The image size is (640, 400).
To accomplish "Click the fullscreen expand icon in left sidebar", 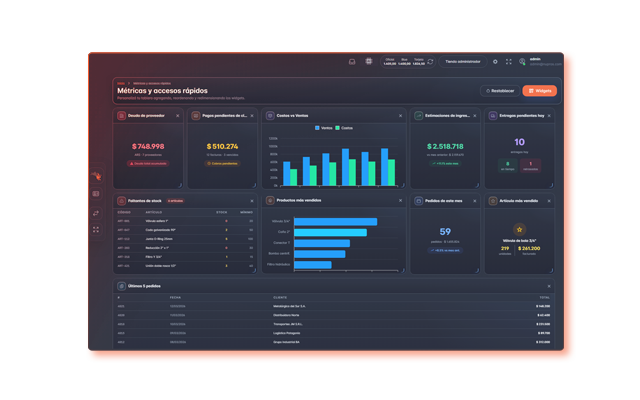I will pyautogui.click(x=96, y=230).
